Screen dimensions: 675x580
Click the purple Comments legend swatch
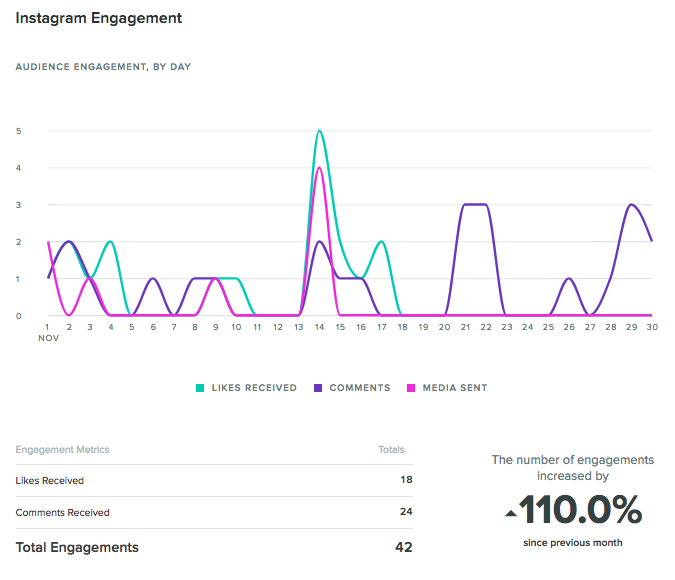click(x=318, y=388)
